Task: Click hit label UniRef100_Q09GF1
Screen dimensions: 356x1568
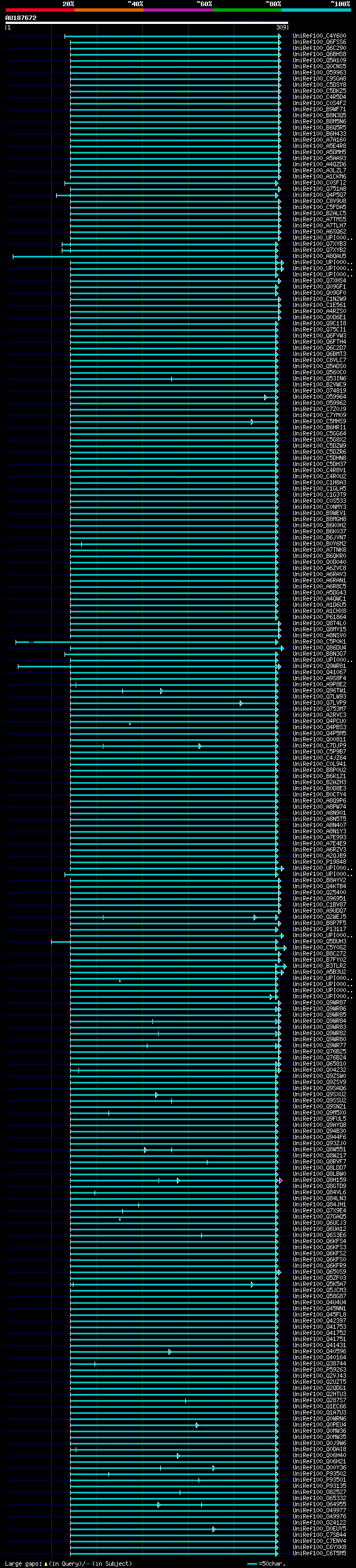Action: 319,286
